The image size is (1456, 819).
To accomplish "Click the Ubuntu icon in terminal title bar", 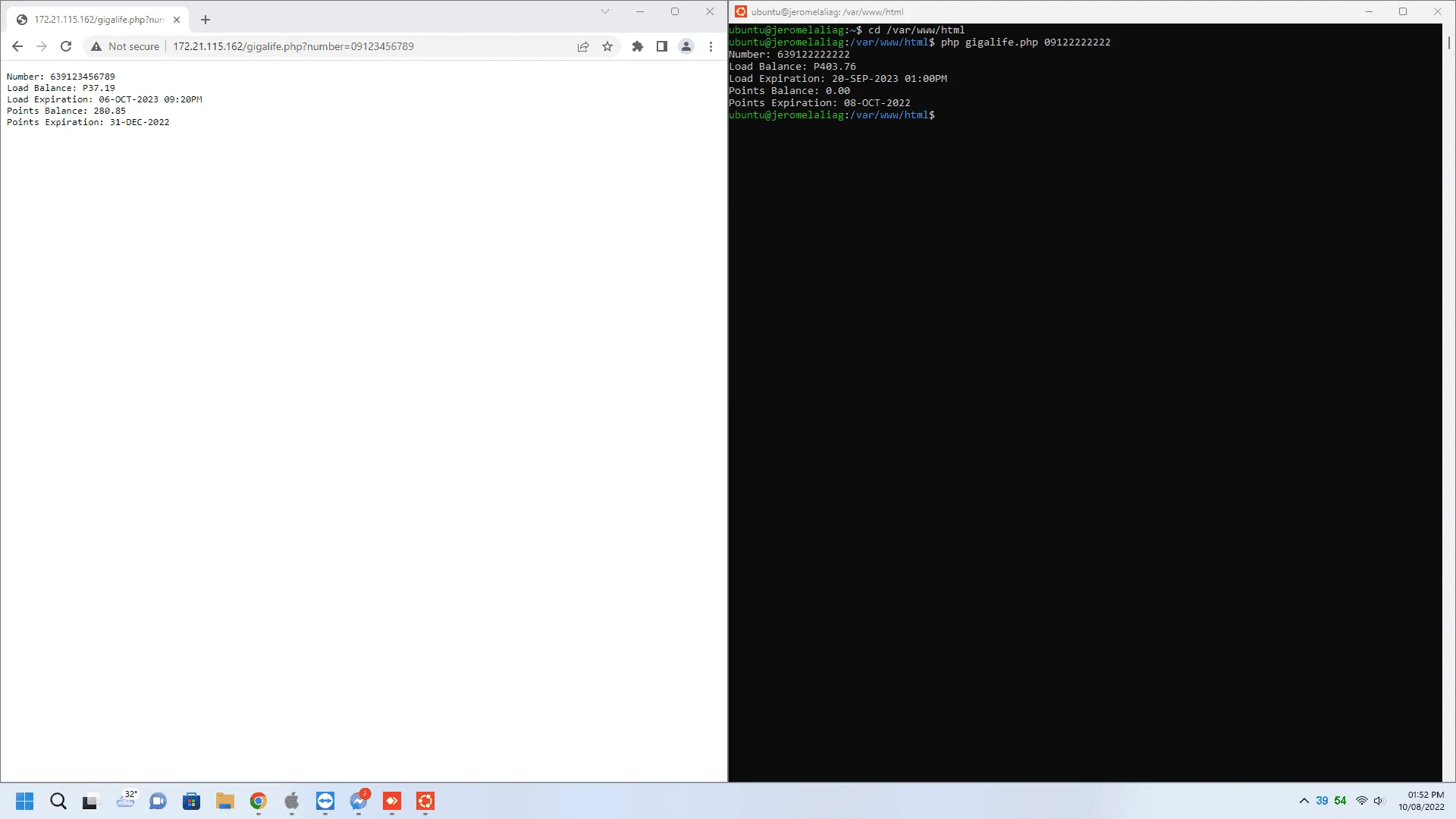I will (x=741, y=11).
